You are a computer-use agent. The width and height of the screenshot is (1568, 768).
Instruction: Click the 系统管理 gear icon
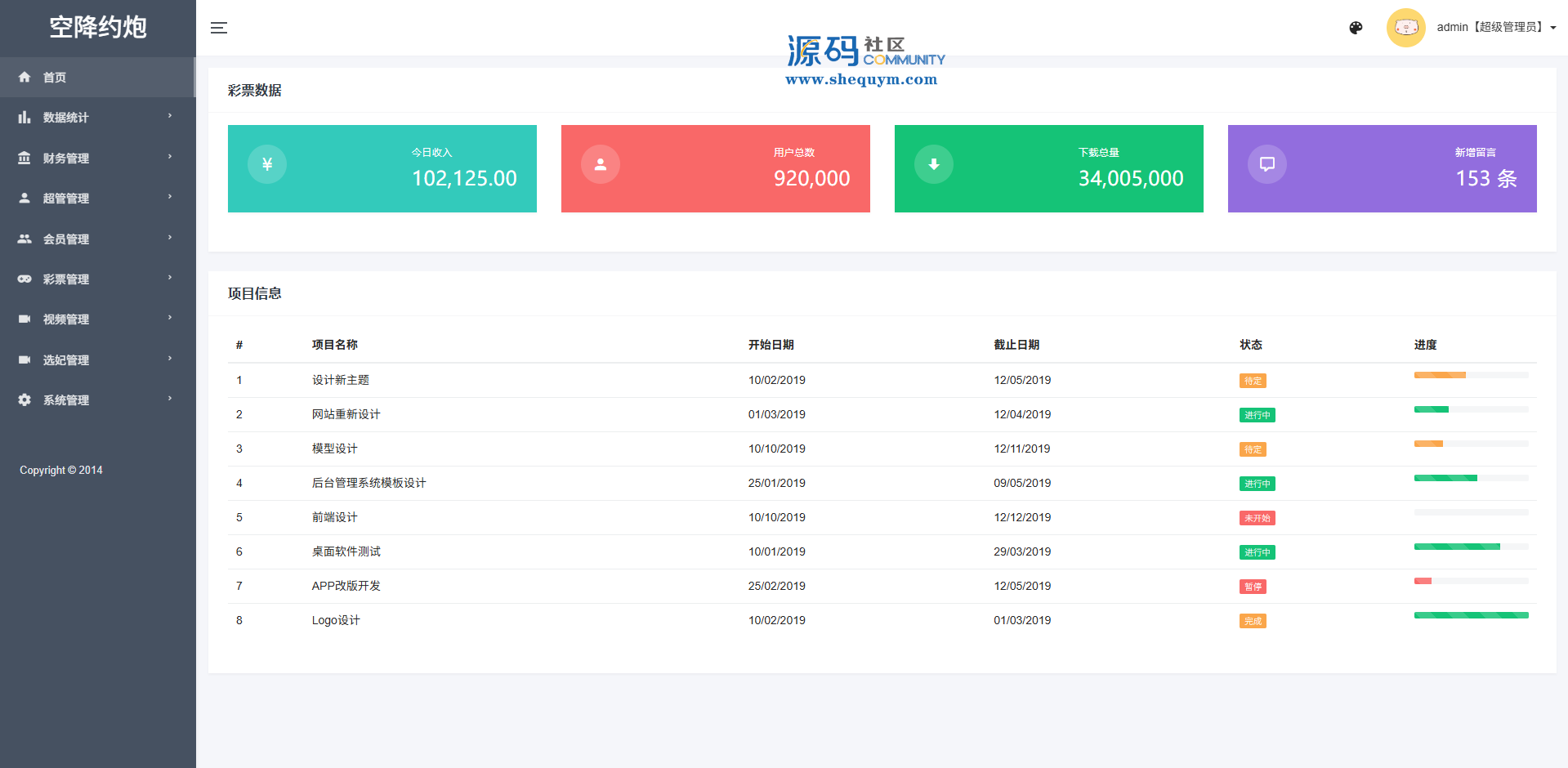[25, 400]
